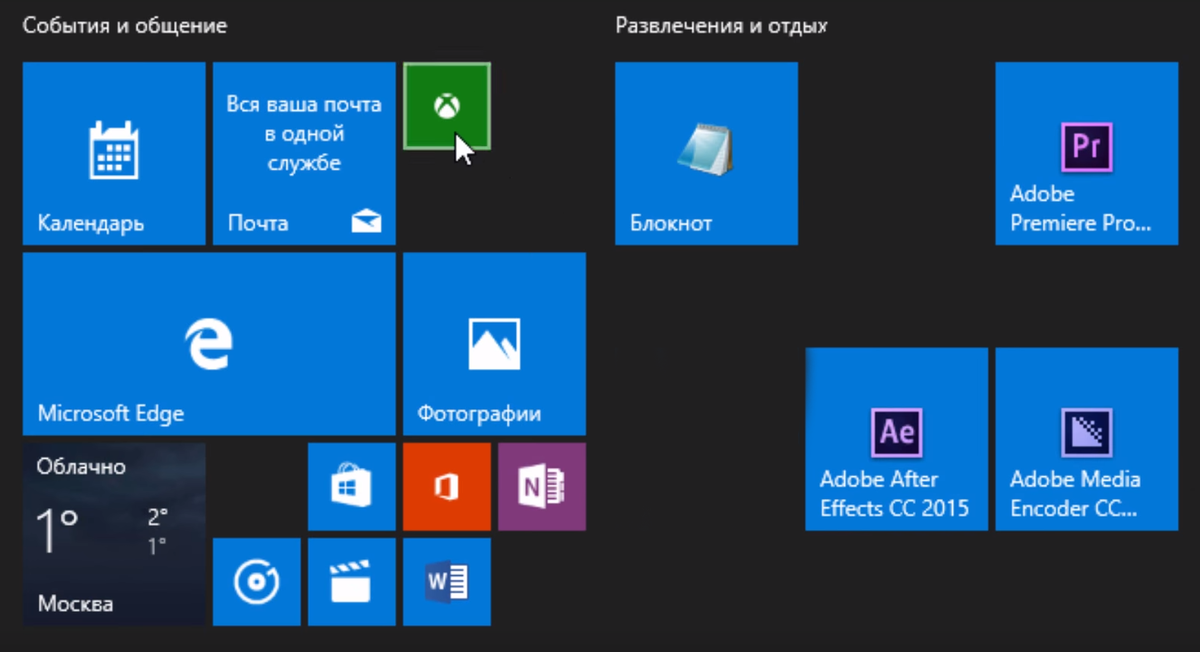Launch the Office tile

click(x=447, y=487)
